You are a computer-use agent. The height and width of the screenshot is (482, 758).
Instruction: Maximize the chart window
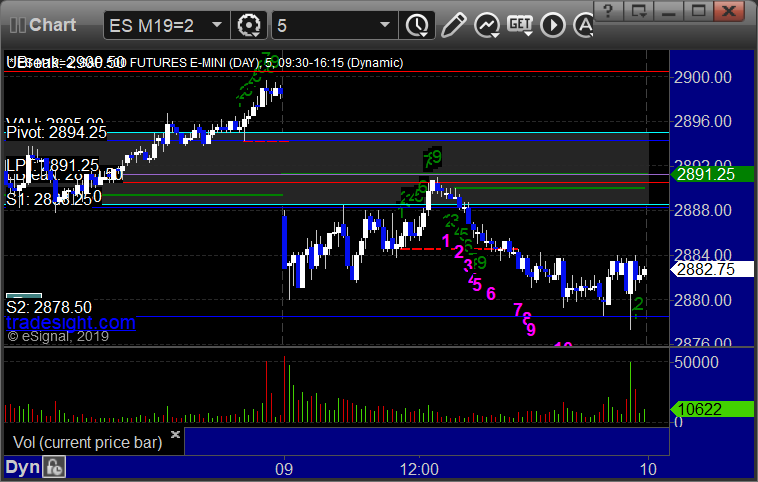698,11
